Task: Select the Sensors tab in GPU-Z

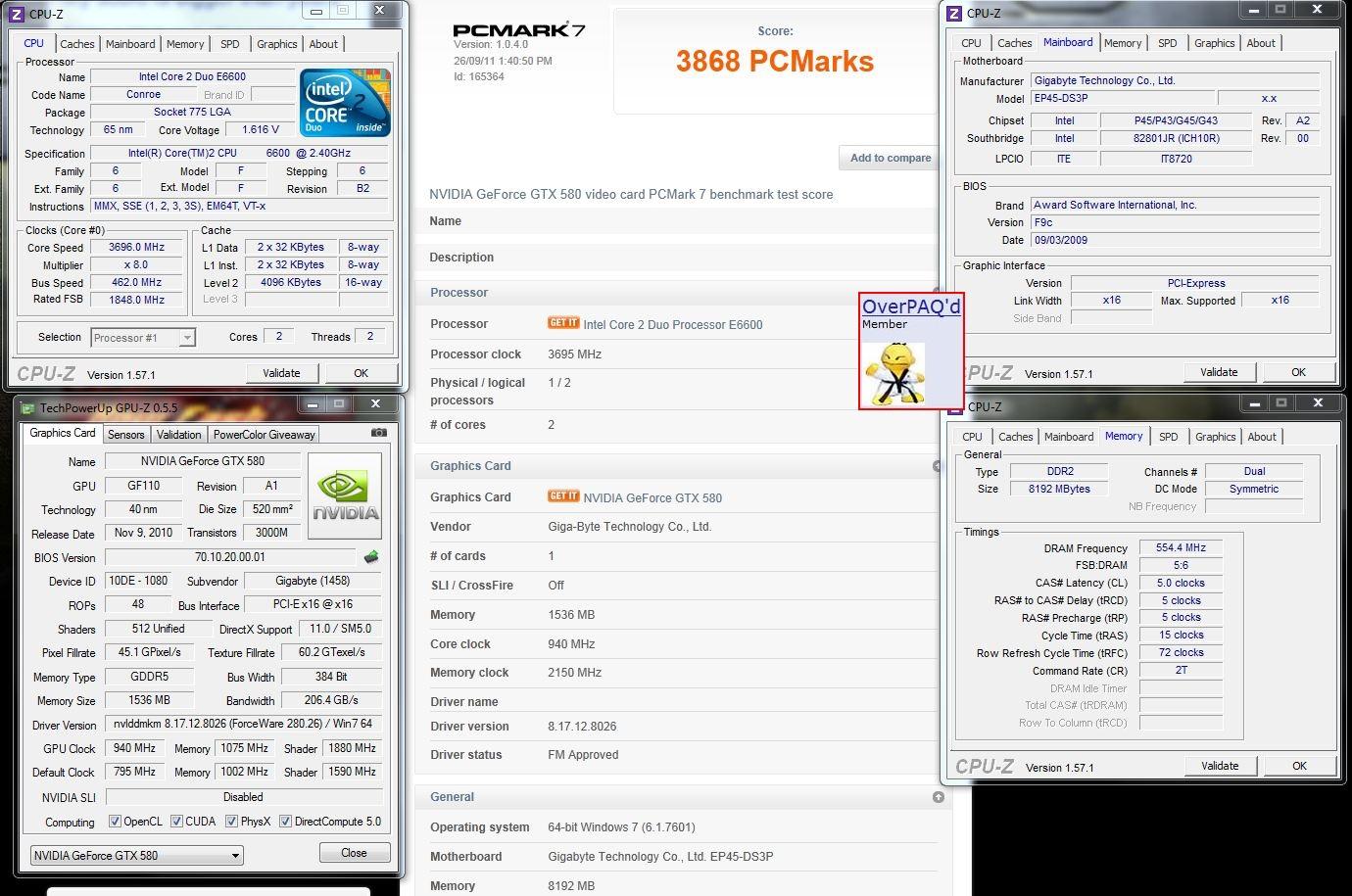Action: (125, 435)
